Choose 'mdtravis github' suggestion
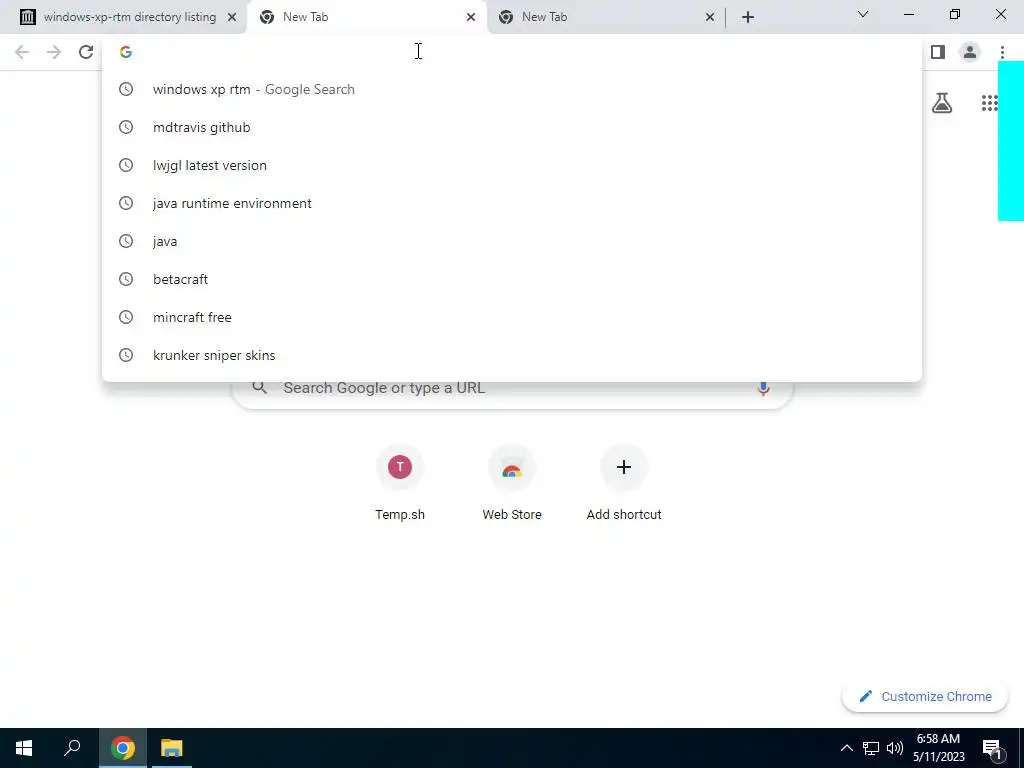This screenshot has width=1024, height=768. tap(512, 127)
